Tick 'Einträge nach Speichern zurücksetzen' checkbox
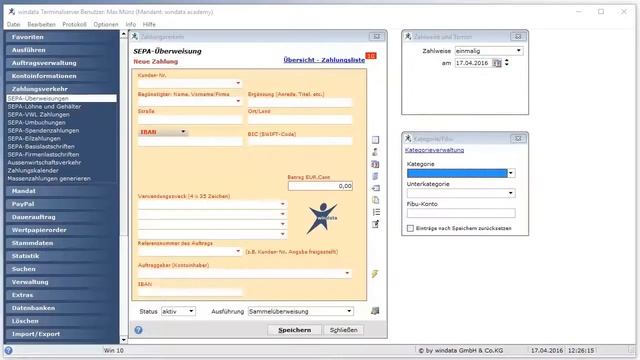The image size is (640, 360). (x=410, y=228)
